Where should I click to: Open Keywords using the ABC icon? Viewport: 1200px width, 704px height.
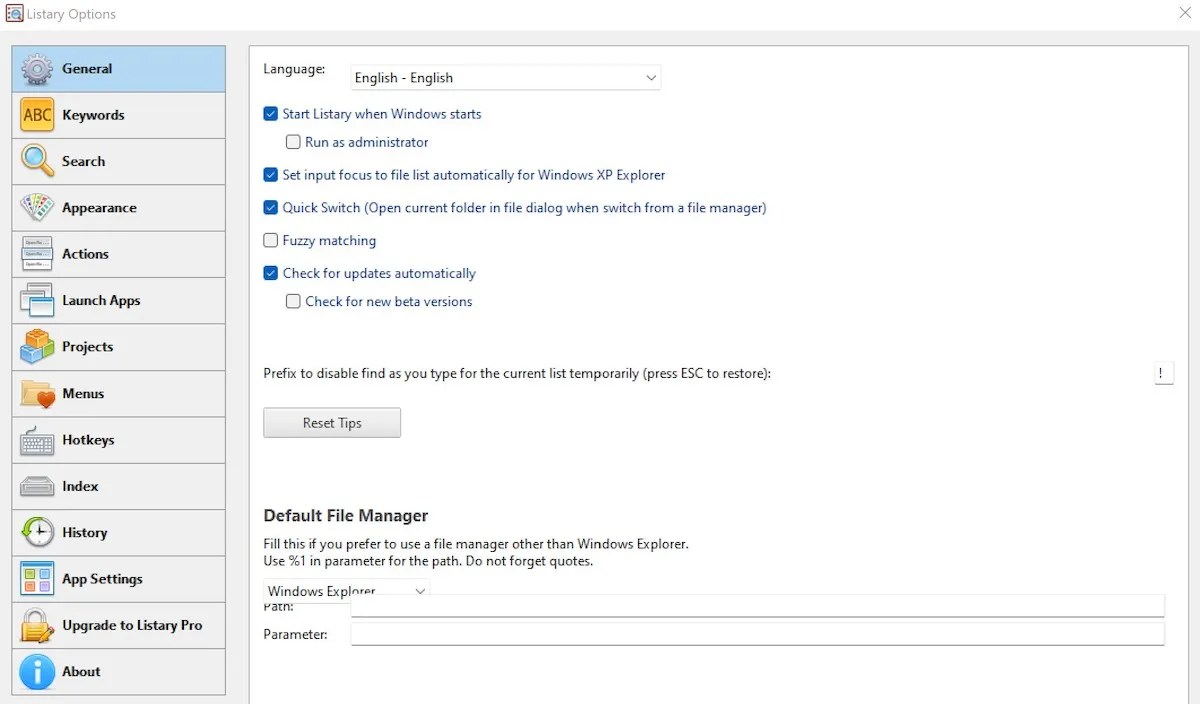pos(36,114)
